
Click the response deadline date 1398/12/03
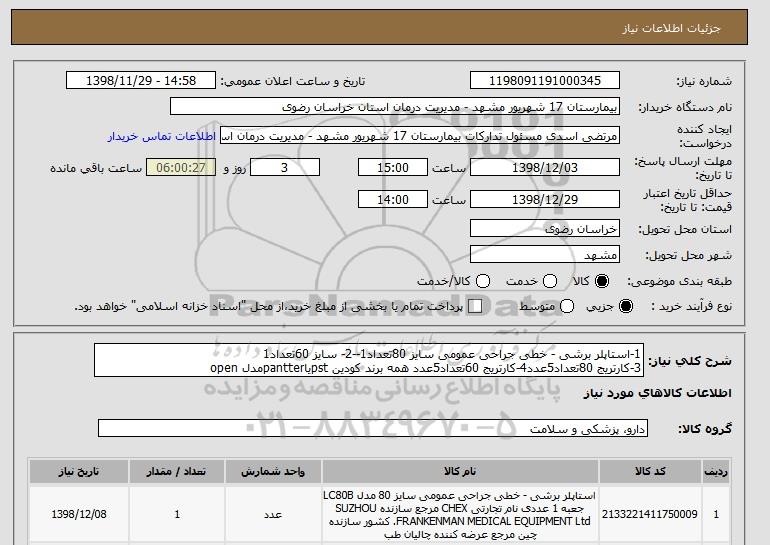coord(545,167)
